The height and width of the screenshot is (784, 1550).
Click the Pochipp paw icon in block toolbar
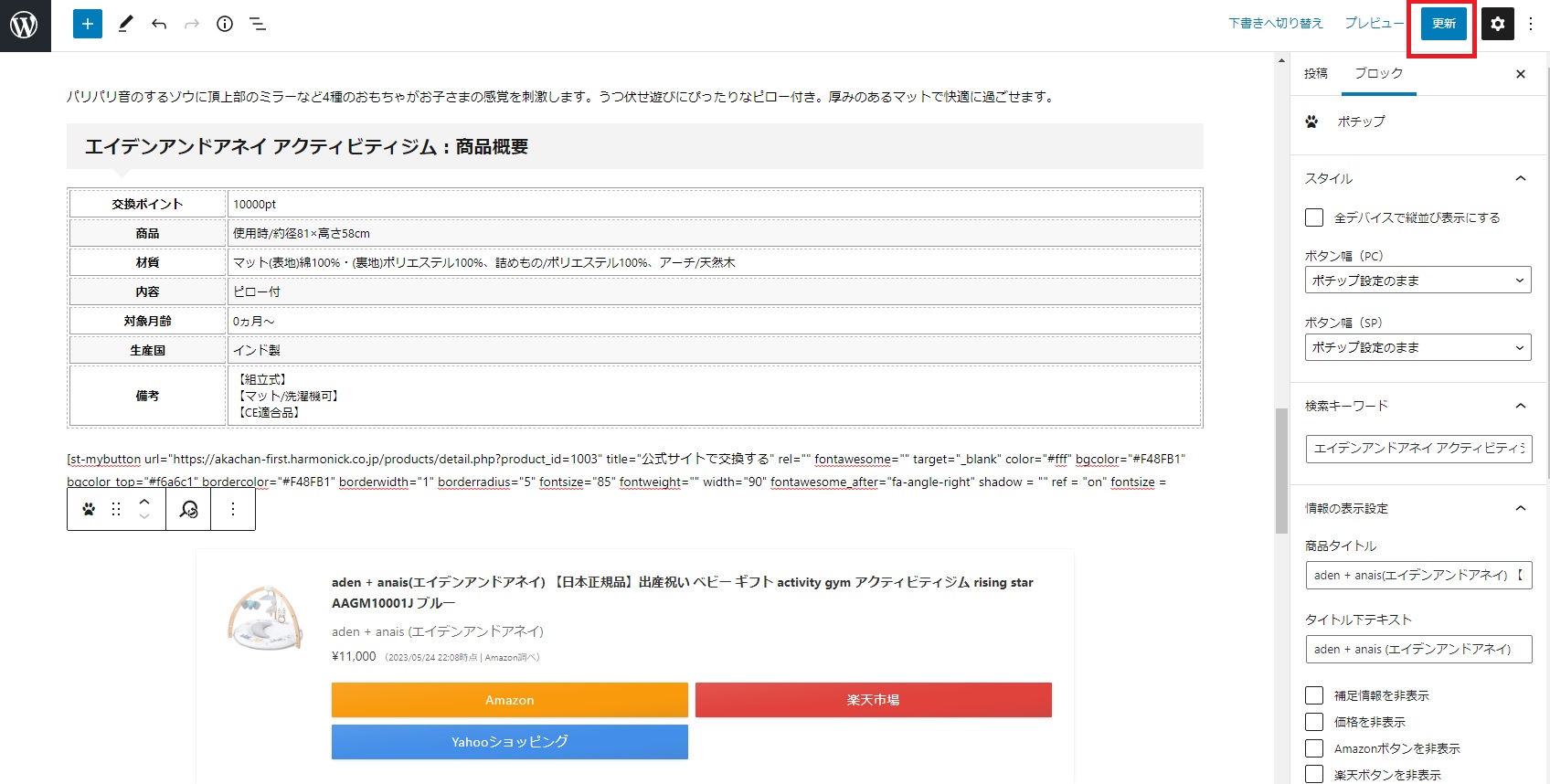(x=89, y=509)
